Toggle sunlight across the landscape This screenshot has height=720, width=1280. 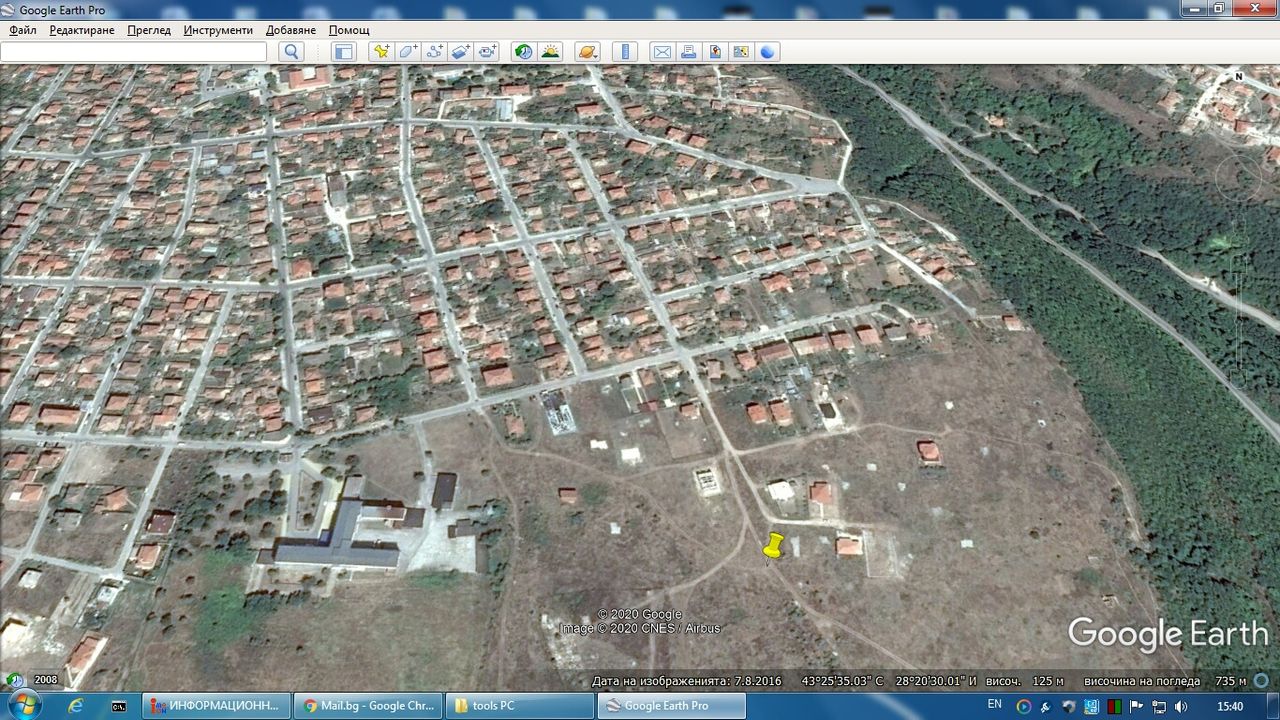coord(550,52)
